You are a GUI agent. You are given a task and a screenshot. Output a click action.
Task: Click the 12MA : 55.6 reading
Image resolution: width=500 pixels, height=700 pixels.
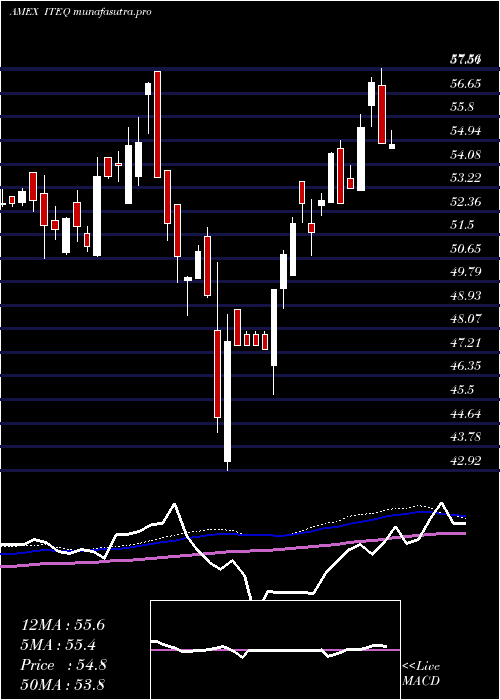63,625
